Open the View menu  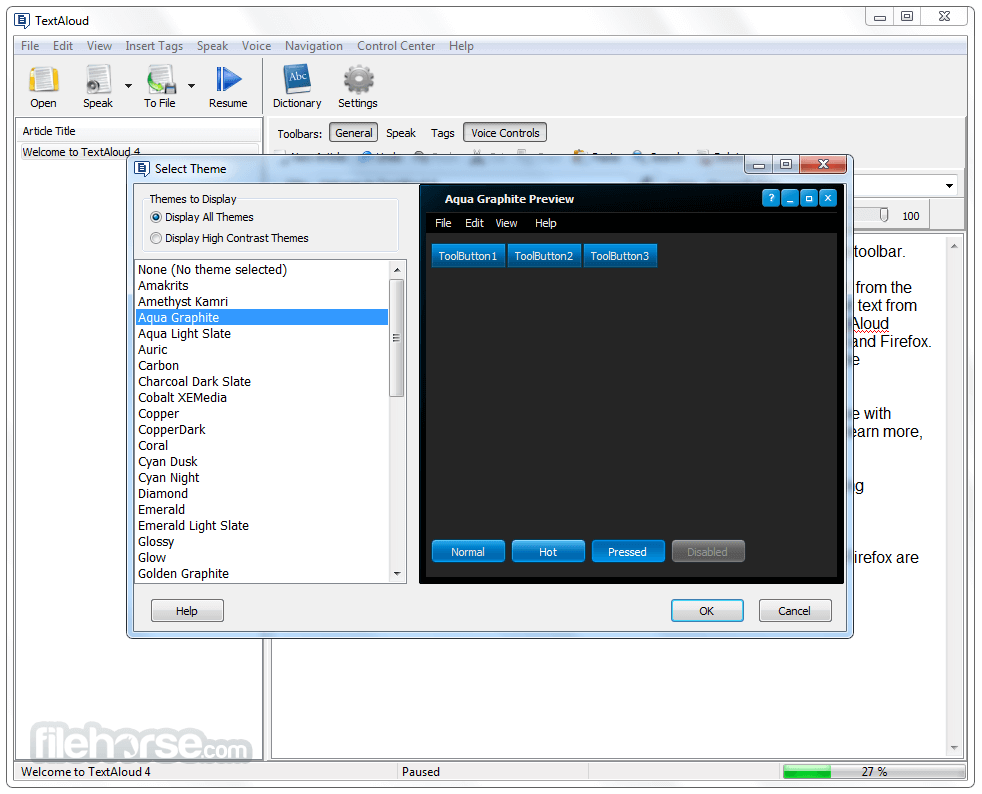point(99,46)
